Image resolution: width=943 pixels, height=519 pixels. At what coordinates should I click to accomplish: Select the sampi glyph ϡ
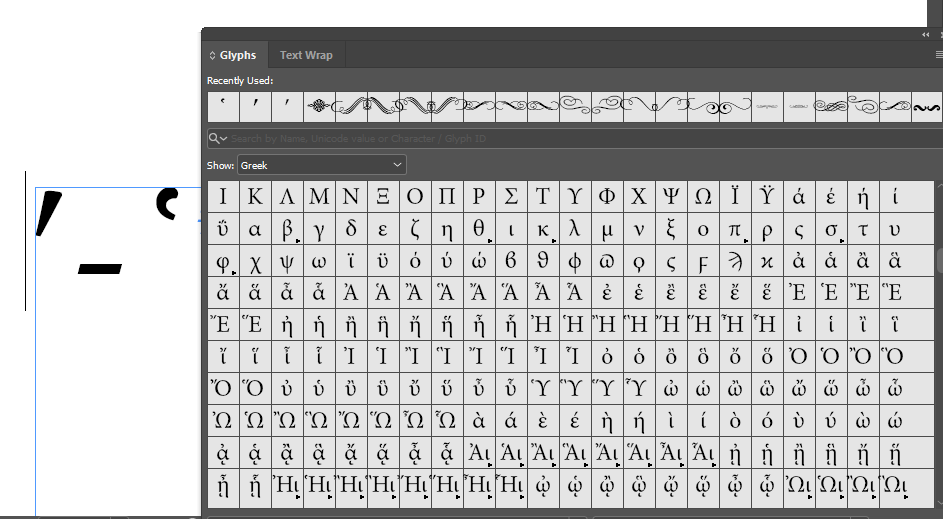coord(735,261)
